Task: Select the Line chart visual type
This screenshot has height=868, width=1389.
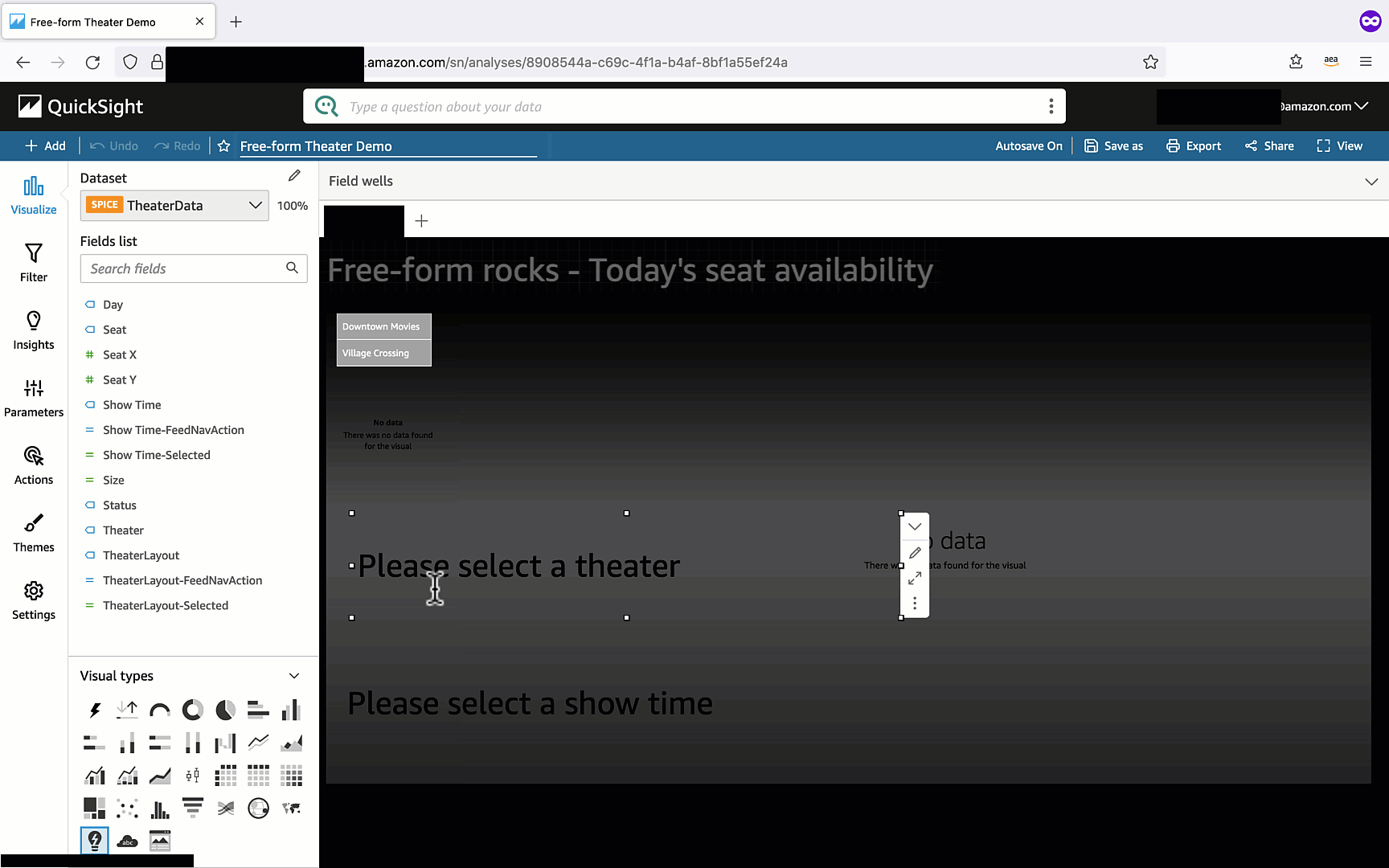Action: pos(258,743)
